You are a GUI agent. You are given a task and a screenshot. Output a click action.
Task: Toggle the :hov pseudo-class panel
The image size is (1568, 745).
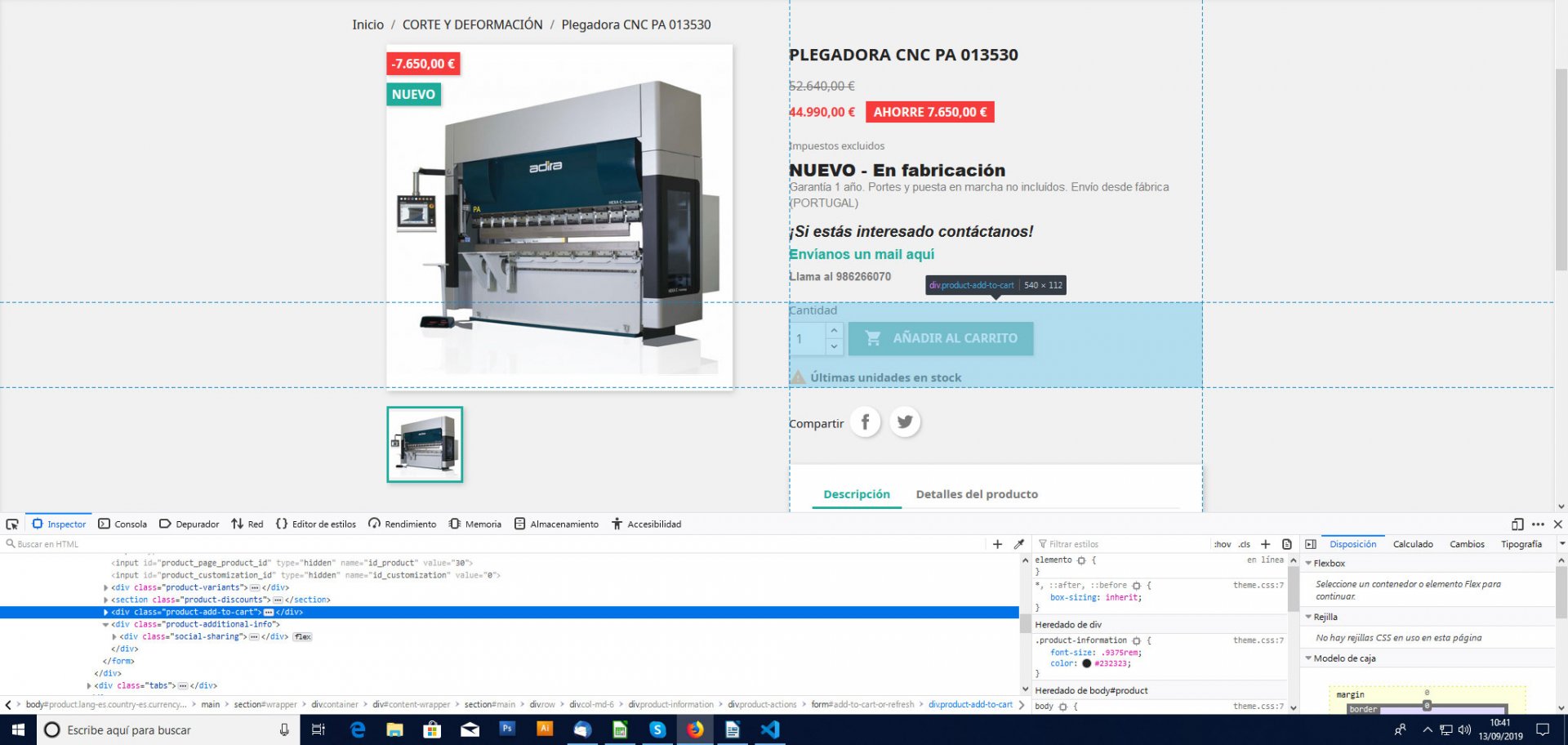1222,544
